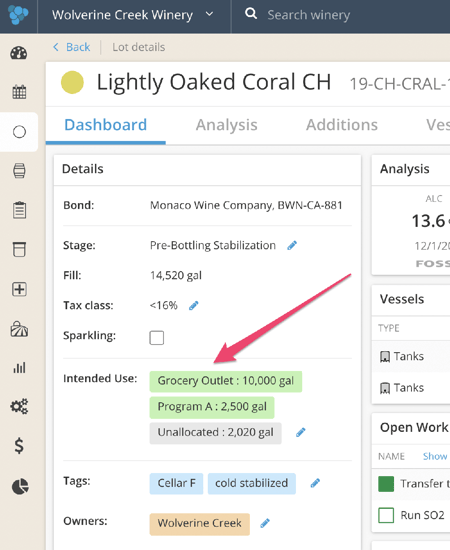Open the dashboard gauge icon in sidebar

pyautogui.click(x=19, y=53)
